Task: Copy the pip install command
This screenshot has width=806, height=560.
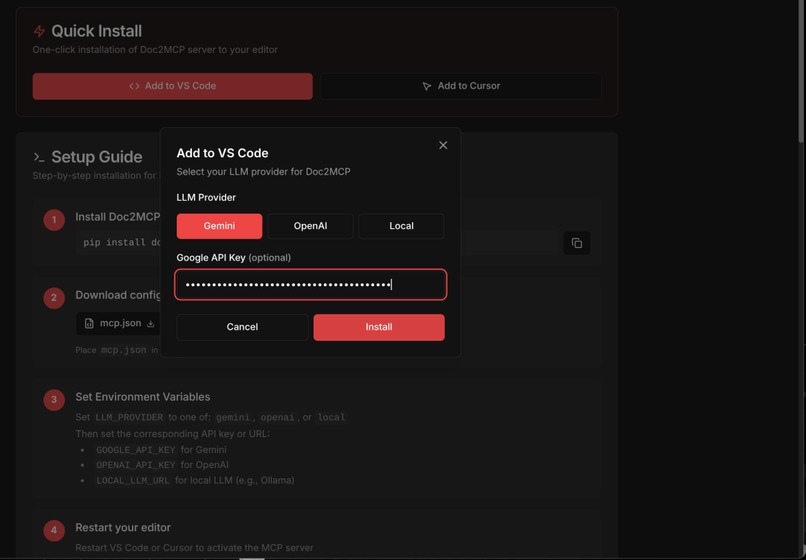Action: pos(577,243)
